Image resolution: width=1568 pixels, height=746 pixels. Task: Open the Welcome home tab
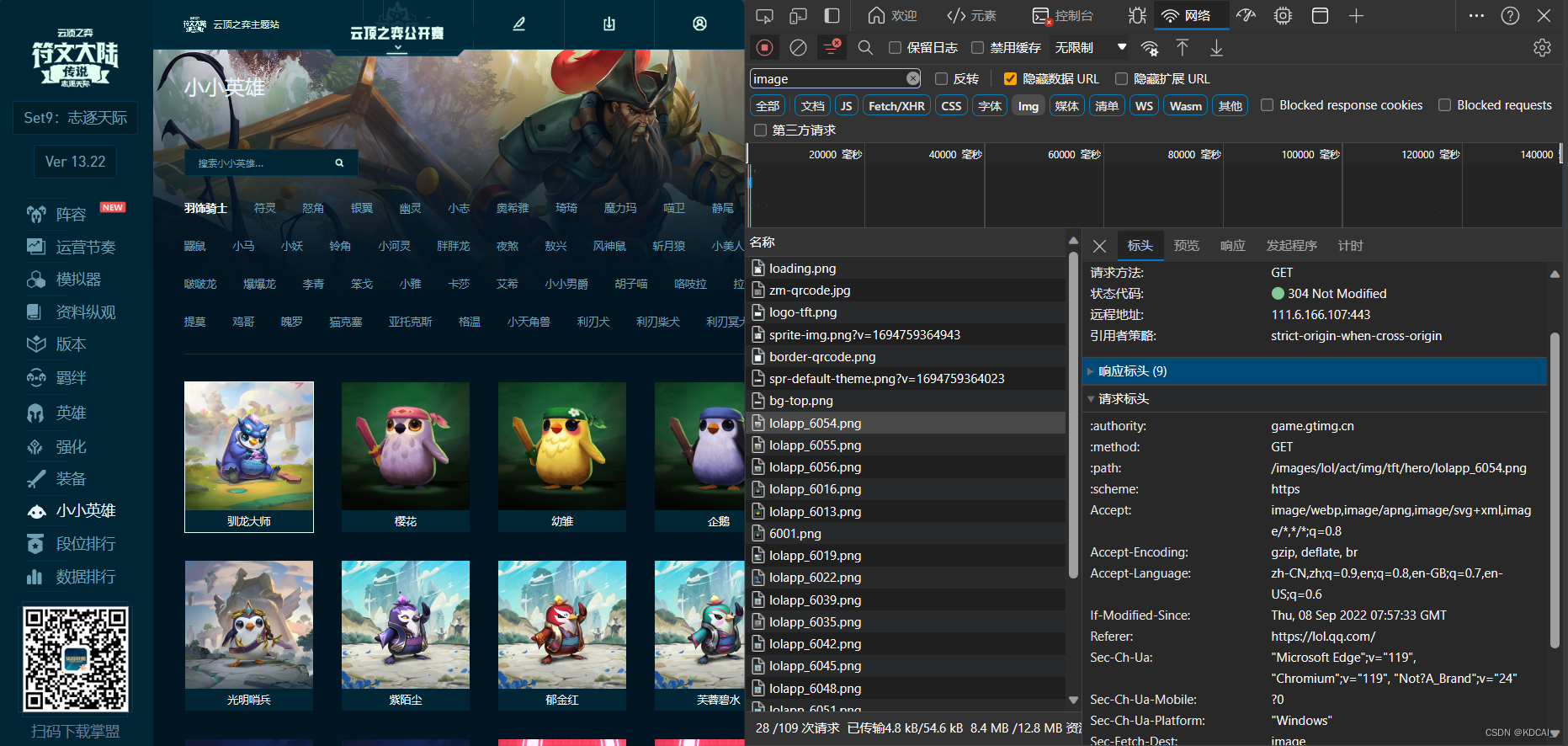tap(892, 16)
